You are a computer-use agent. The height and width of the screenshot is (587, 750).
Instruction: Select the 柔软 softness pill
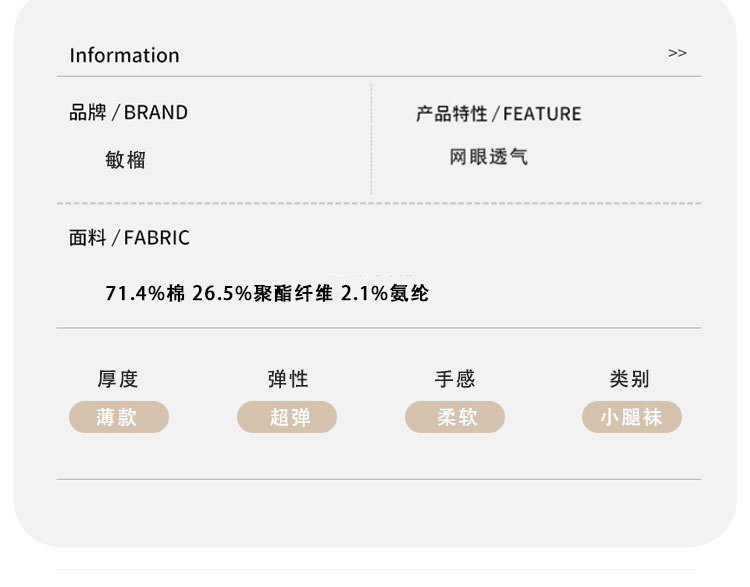pyautogui.click(x=455, y=417)
